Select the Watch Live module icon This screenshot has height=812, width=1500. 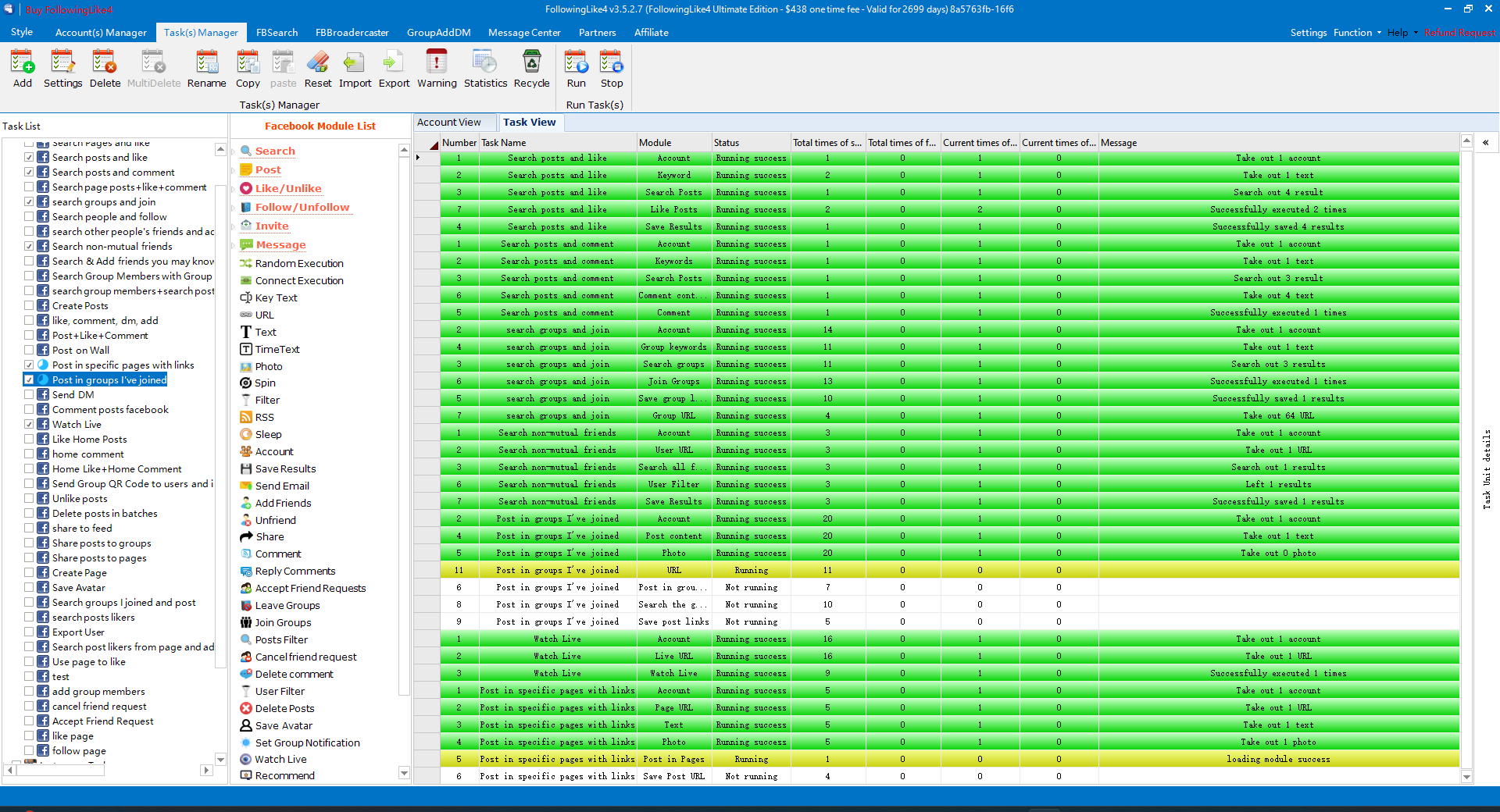coord(246,759)
